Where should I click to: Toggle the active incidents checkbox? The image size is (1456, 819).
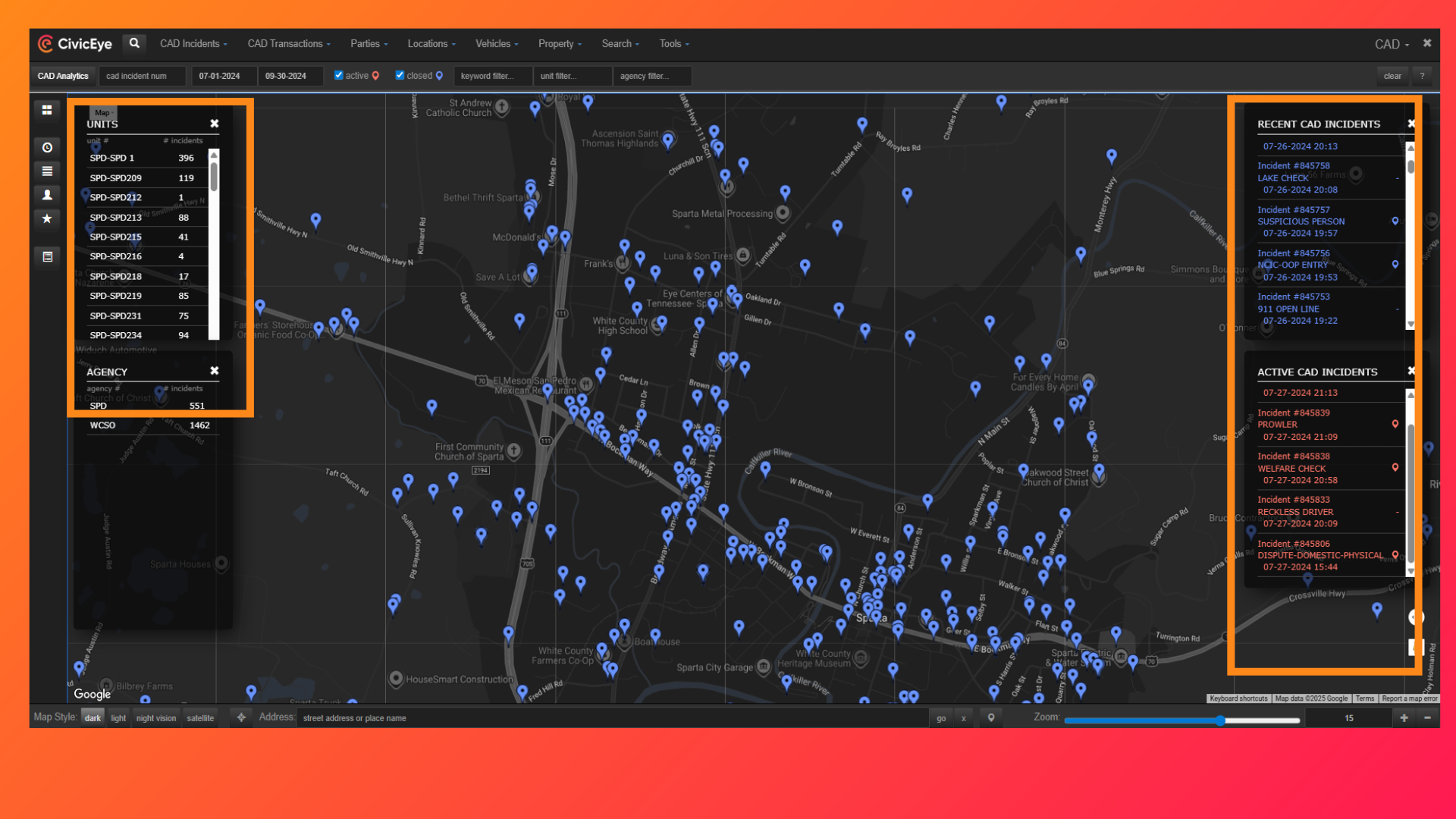(x=339, y=75)
